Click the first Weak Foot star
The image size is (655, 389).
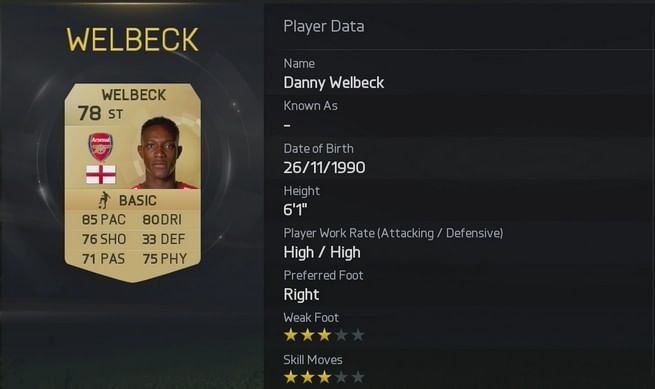click(290, 335)
